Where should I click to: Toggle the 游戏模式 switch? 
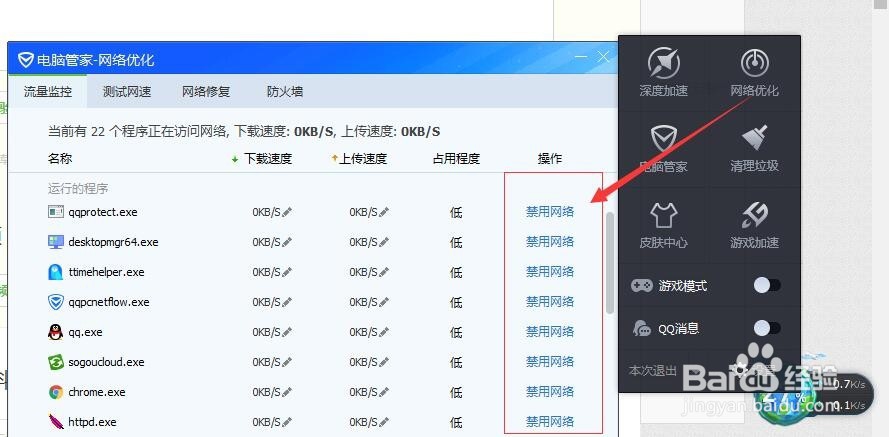click(x=767, y=285)
